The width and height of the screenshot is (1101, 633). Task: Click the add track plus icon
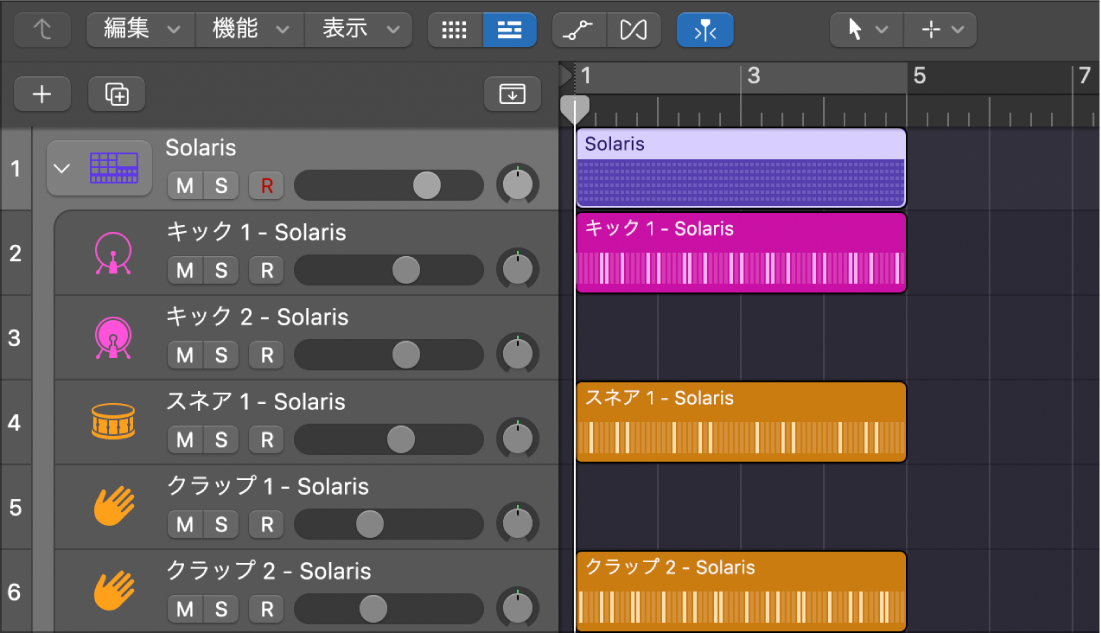click(x=41, y=93)
